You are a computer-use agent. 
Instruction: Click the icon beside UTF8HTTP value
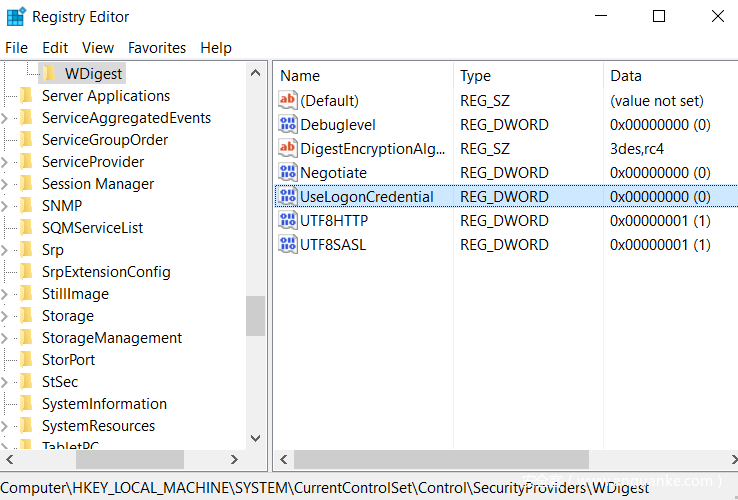pos(288,221)
